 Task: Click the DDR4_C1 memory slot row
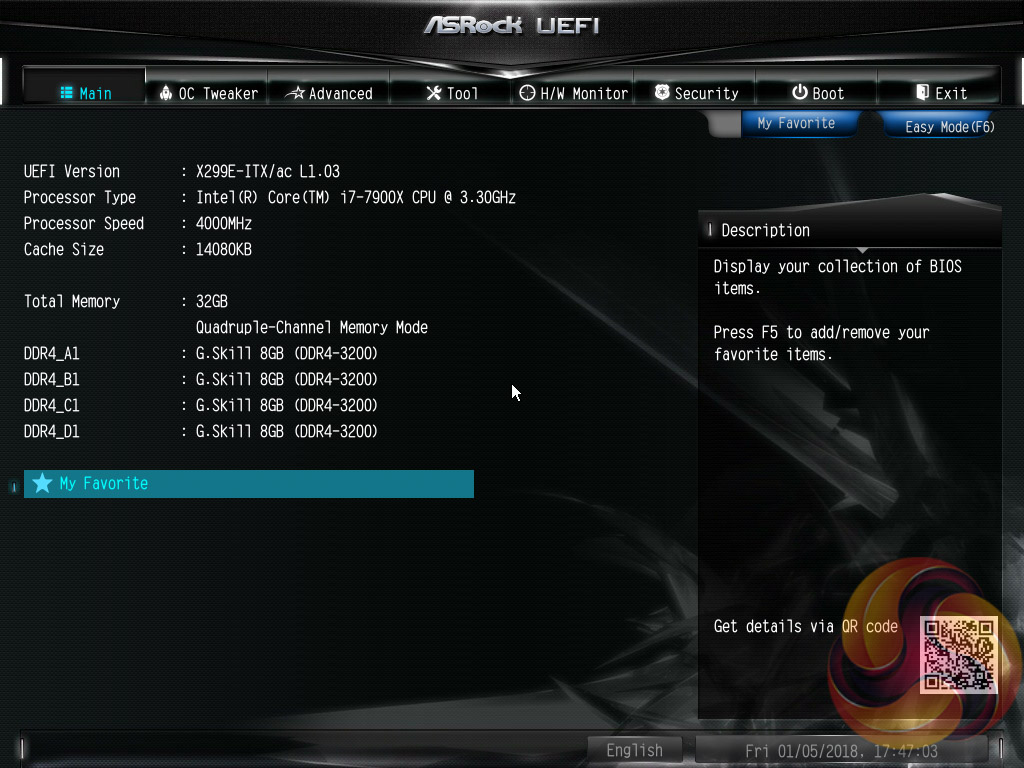coord(200,406)
